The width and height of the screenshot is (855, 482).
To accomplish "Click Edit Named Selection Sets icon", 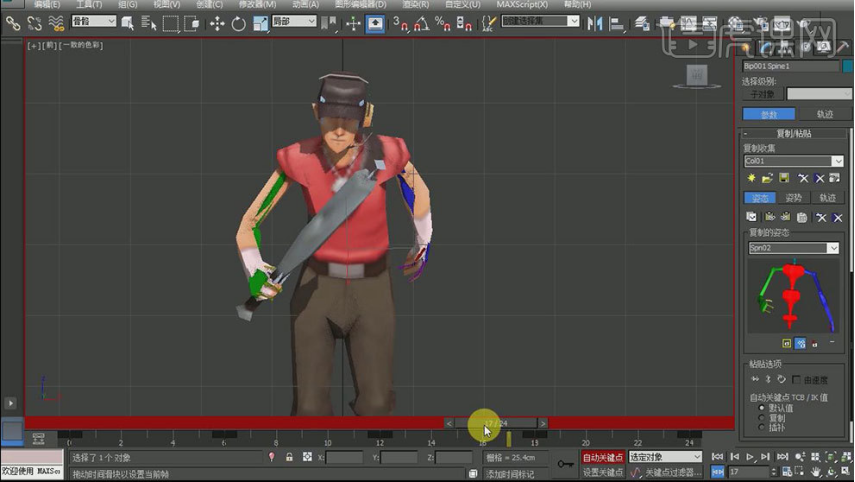I will click(x=489, y=23).
